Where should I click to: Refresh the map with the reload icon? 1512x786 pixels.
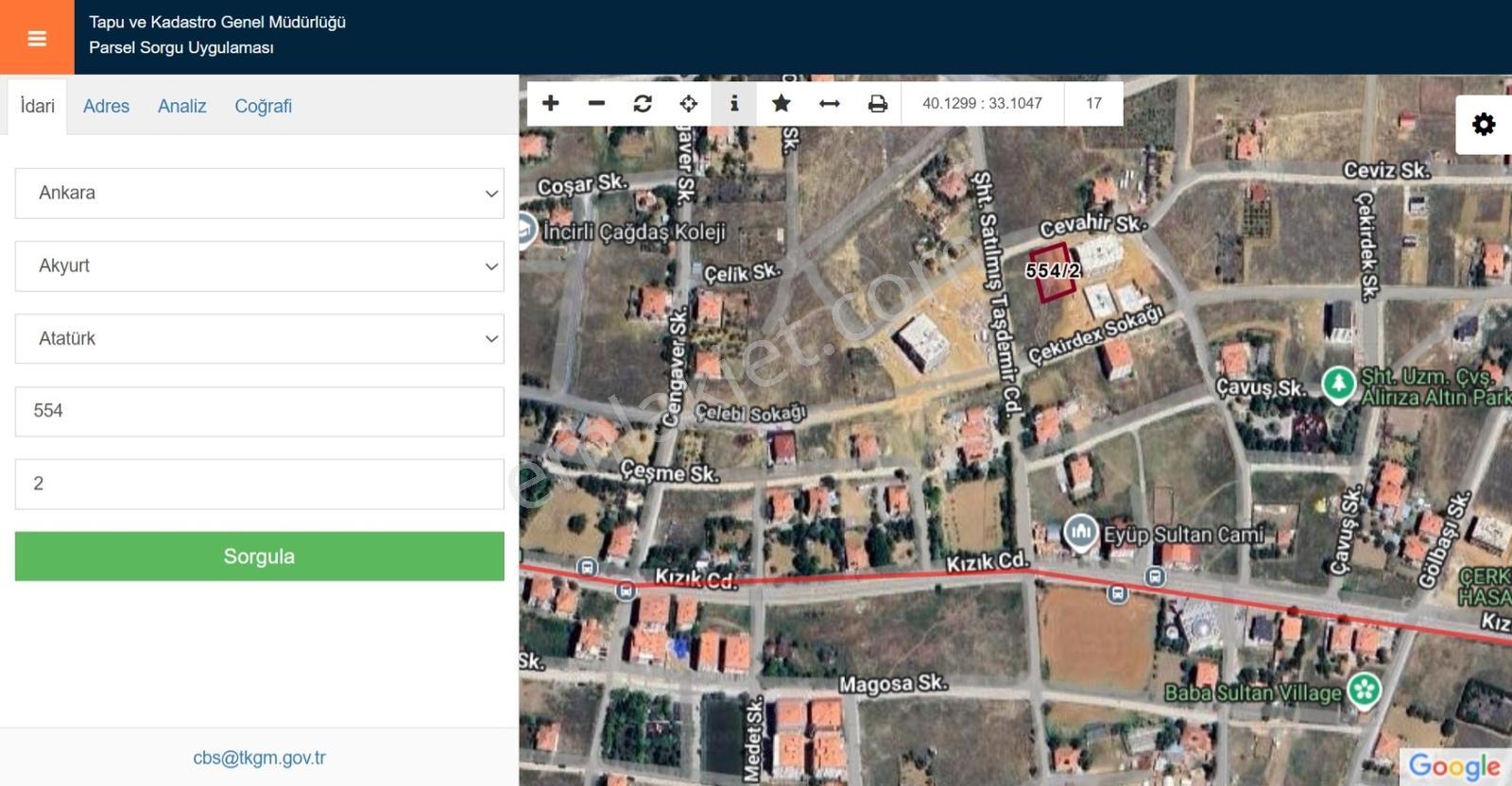coord(643,103)
